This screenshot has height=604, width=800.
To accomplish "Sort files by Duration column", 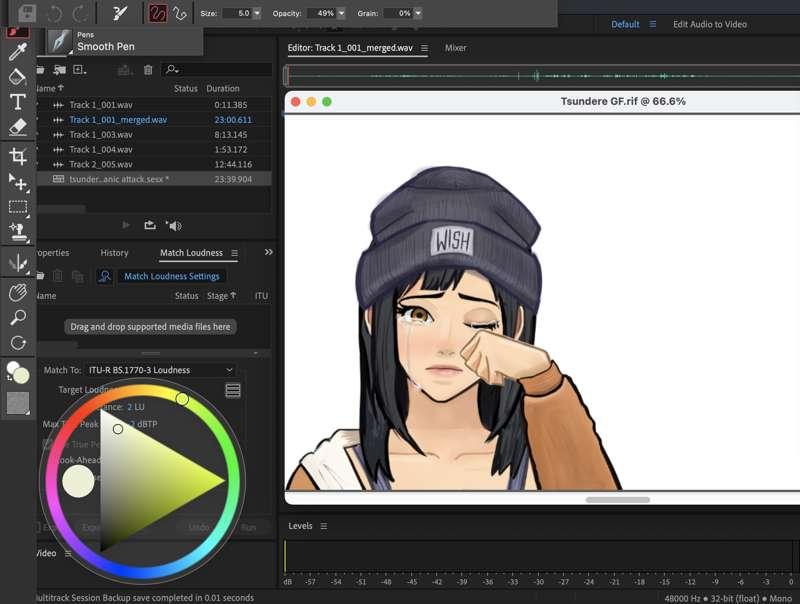I will [222, 88].
